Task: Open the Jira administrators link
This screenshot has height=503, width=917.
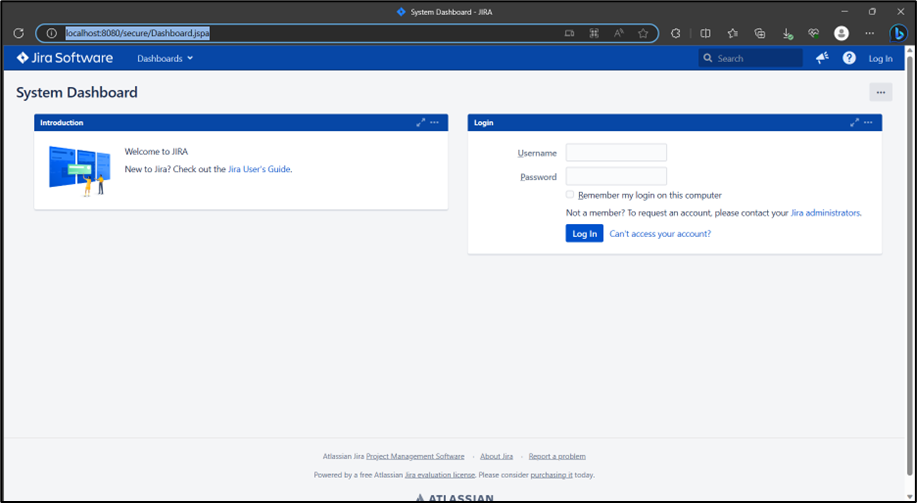Action: tap(825, 213)
